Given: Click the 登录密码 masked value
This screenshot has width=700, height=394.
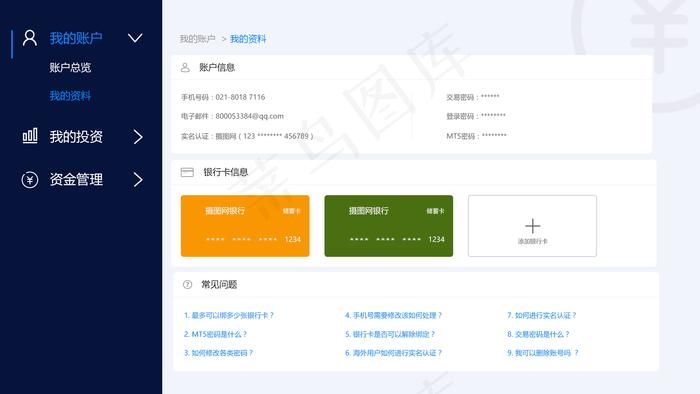Looking at the screenshot, I should 493,116.
